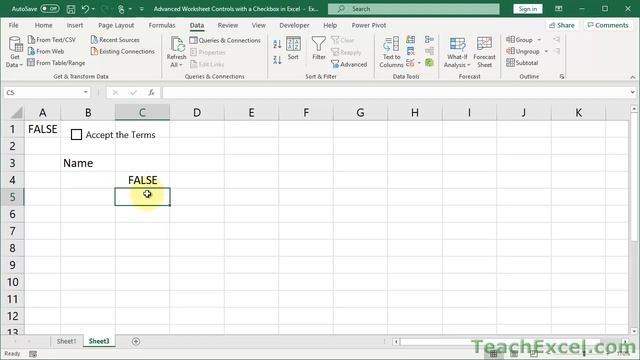Check the Accept the Terms checkbox
This screenshot has width=640, height=360.
point(76,135)
